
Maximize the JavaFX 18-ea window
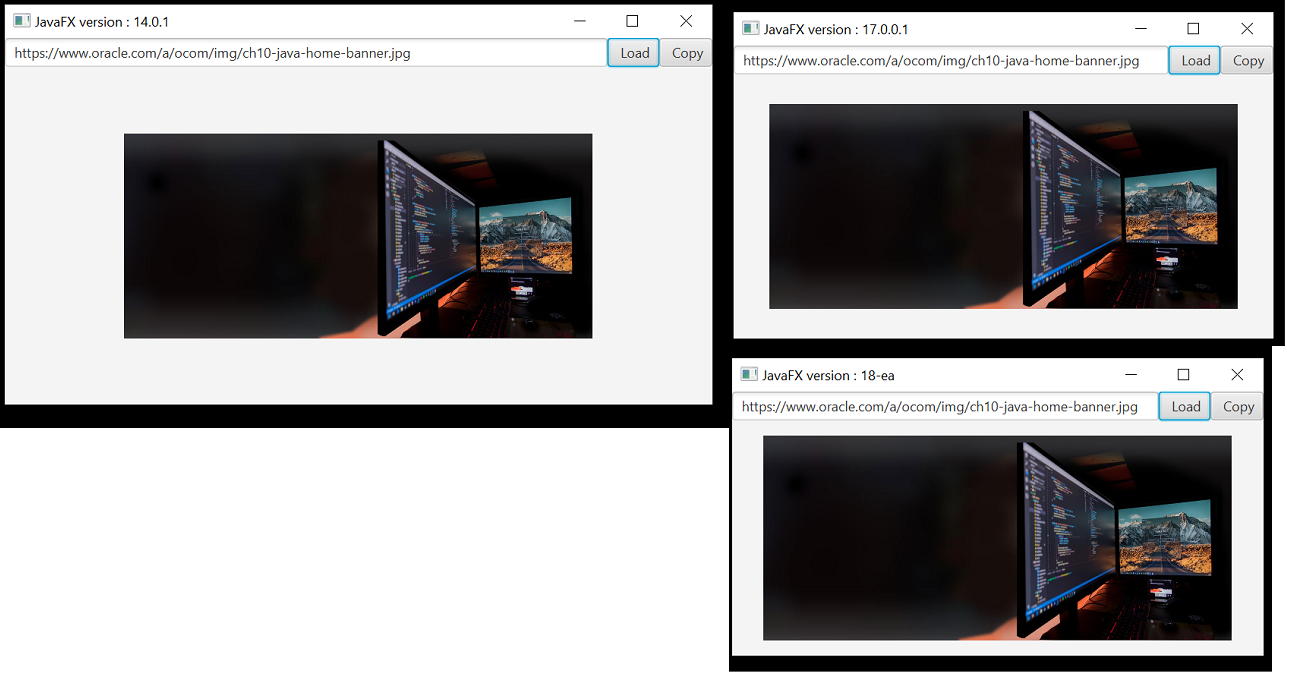pos(1183,375)
